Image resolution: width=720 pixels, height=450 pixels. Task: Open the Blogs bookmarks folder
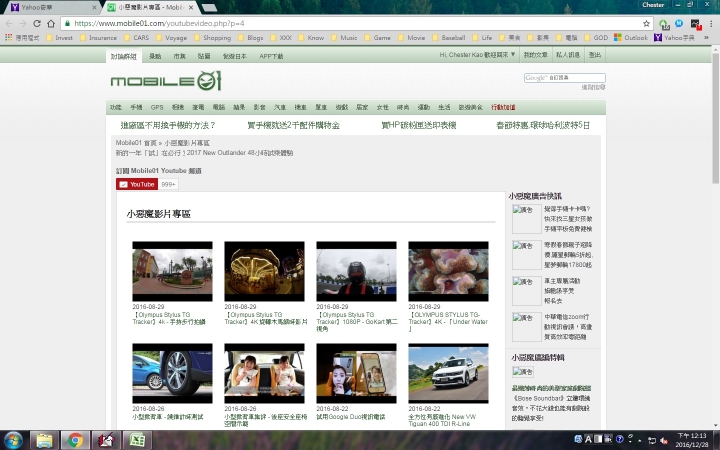point(250,38)
